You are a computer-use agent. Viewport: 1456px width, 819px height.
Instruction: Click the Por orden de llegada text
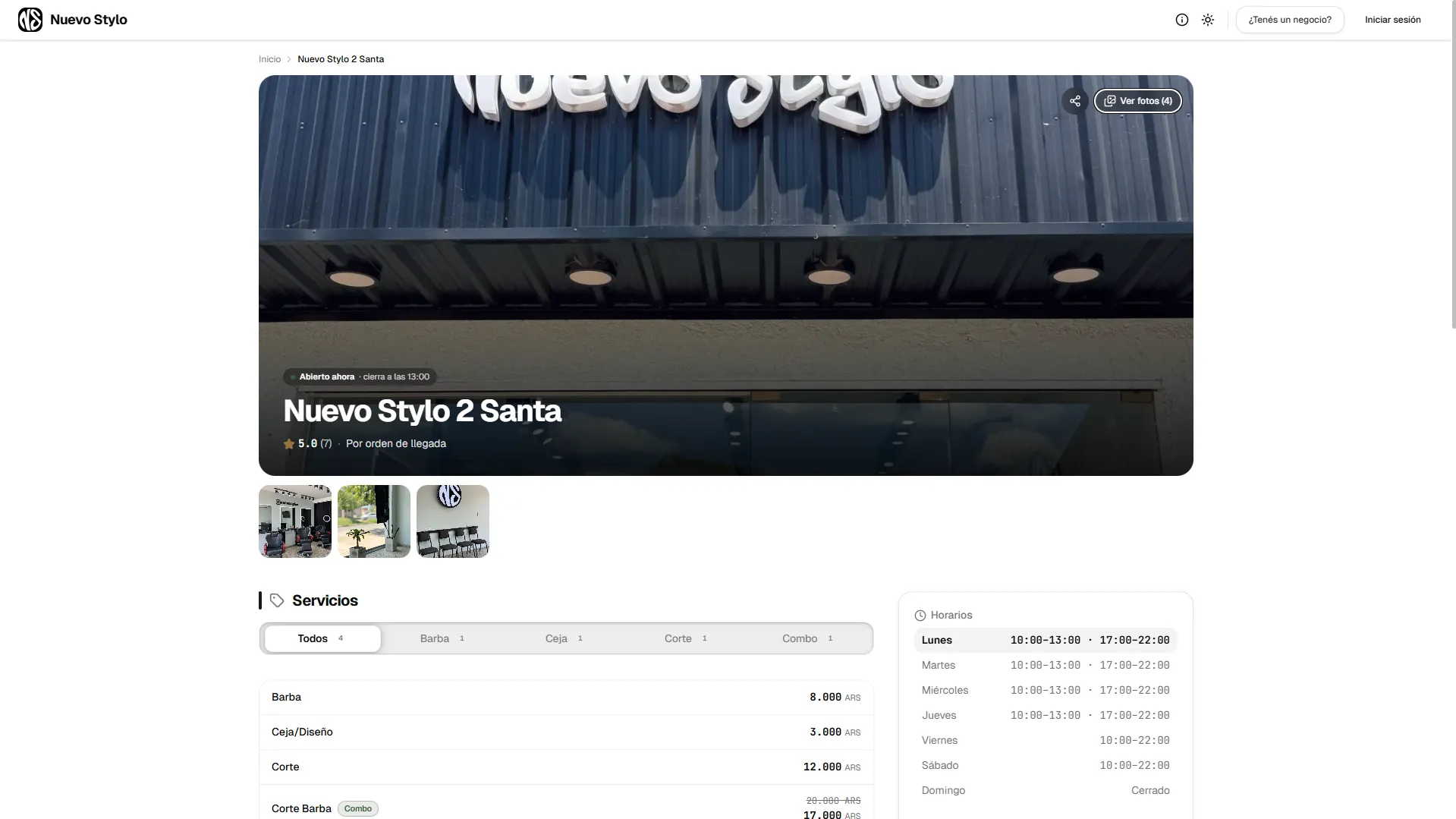[x=396, y=444]
